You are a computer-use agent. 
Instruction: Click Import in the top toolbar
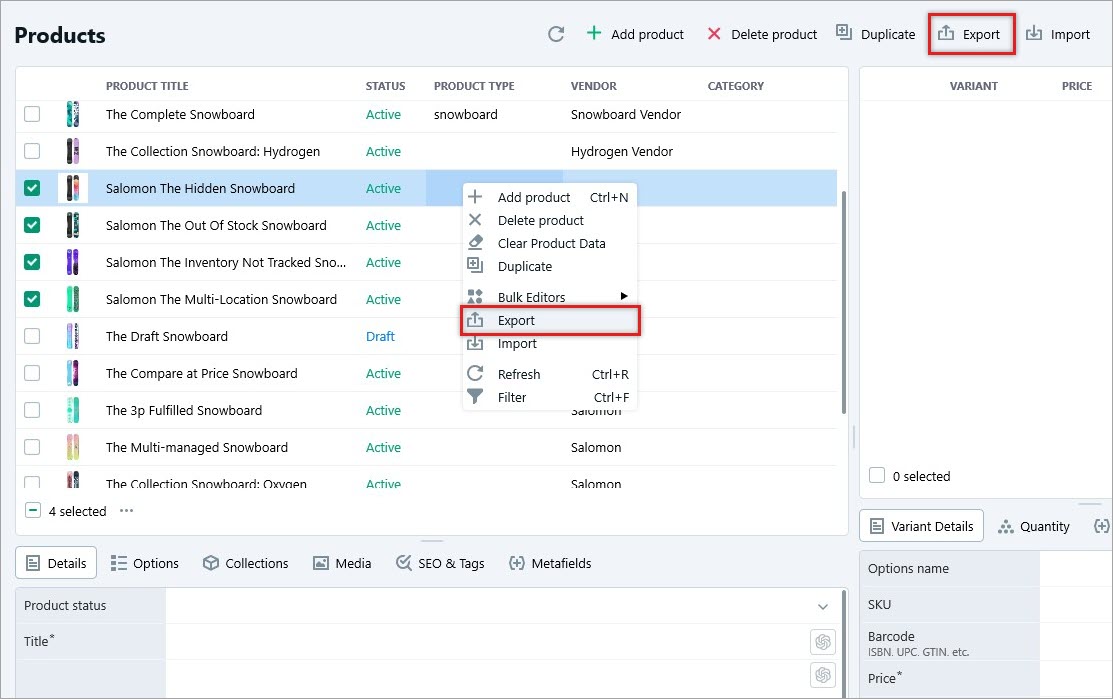pos(1058,34)
